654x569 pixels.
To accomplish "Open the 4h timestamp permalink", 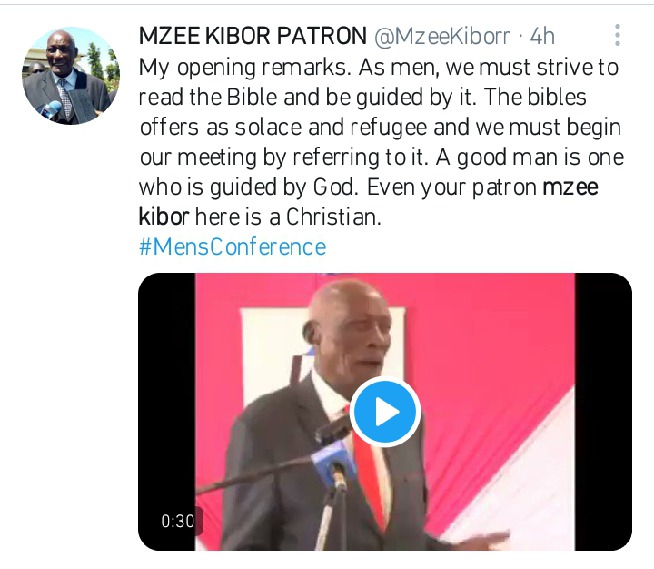I will click(542, 36).
